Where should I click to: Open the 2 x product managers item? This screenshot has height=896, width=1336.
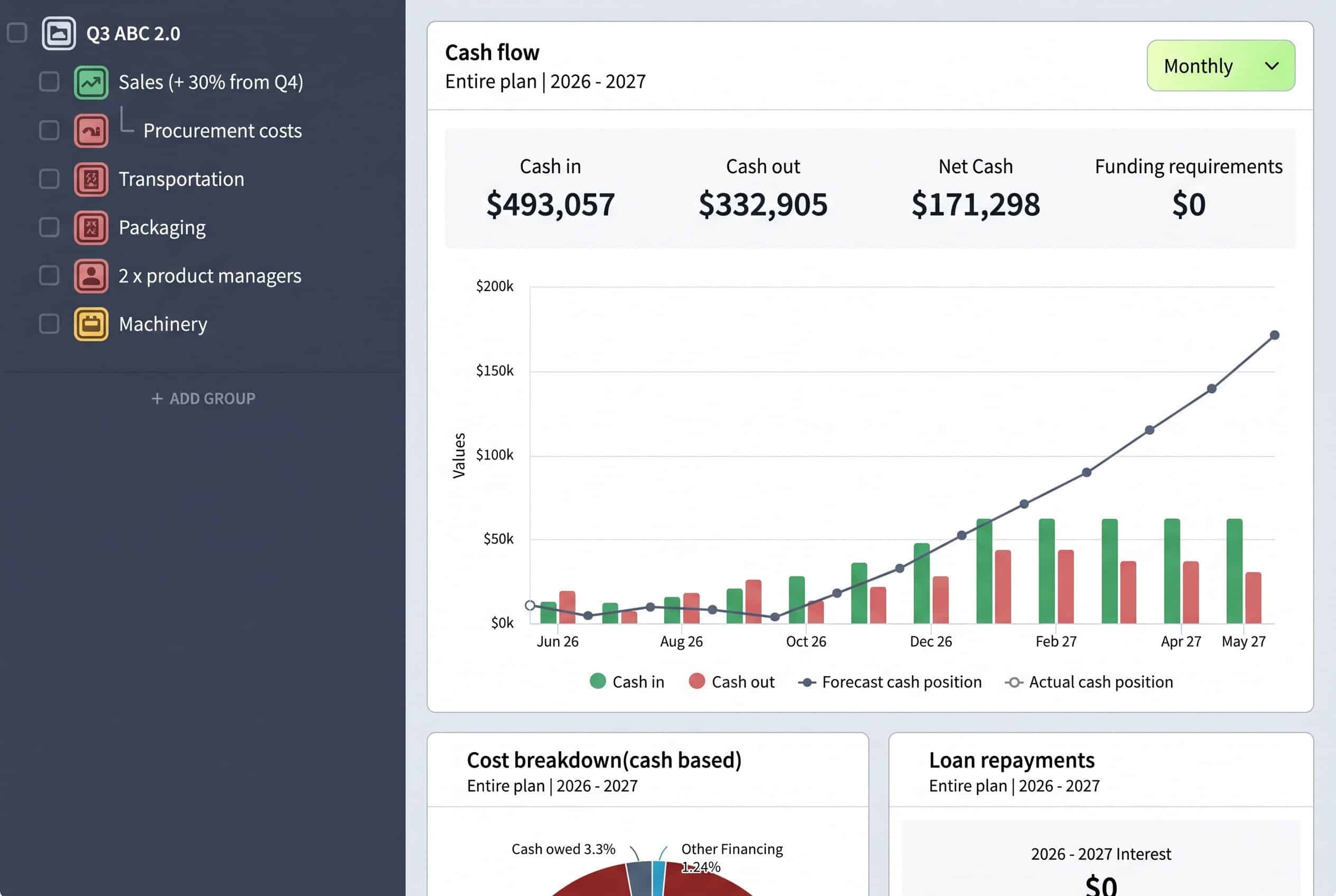(x=210, y=276)
